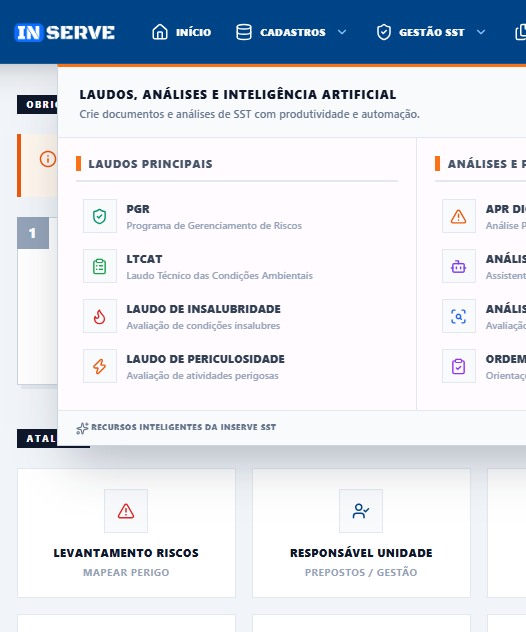
Task: Click the Laudos, Análises e Inteligência Artificial title
Action: click(238, 94)
